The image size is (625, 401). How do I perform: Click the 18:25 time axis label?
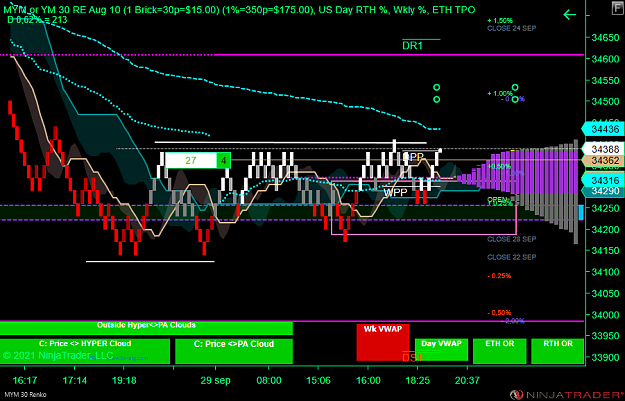418,380
